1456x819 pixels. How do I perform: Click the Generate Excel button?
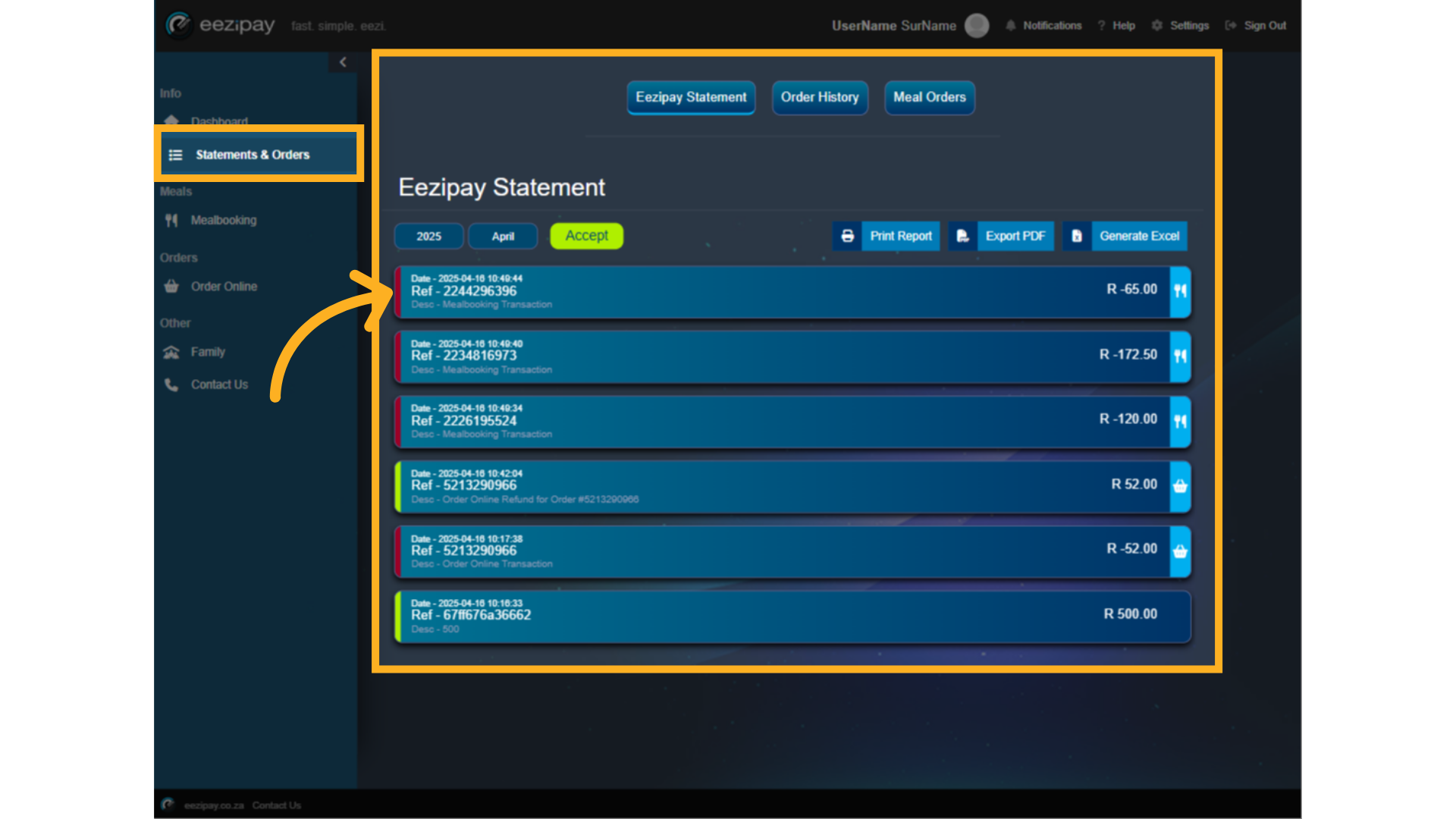click(1125, 236)
